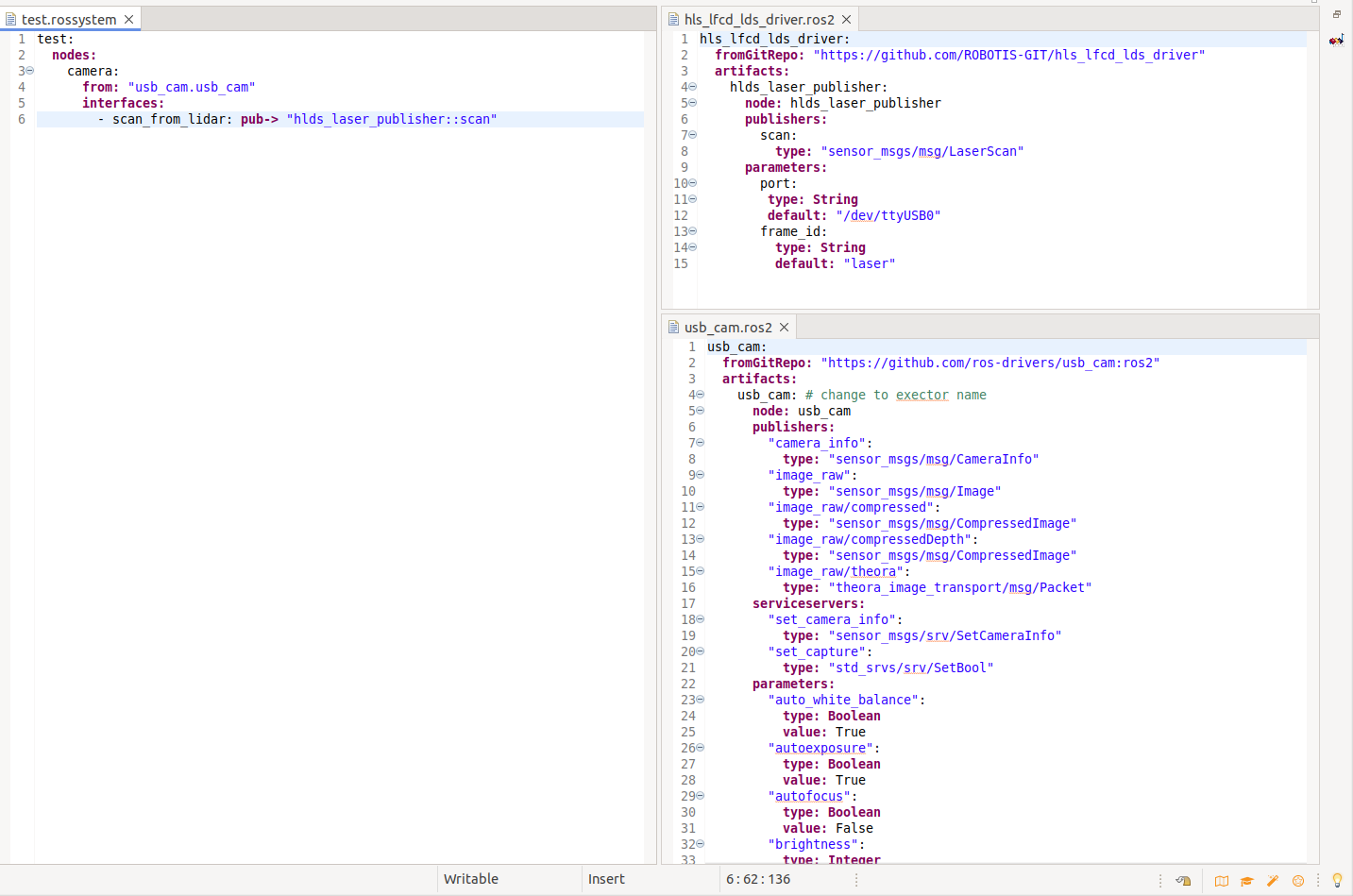The height and width of the screenshot is (896, 1353).
Task: Click the file icon on usb_cam.ros2 tab
Action: pos(673,327)
